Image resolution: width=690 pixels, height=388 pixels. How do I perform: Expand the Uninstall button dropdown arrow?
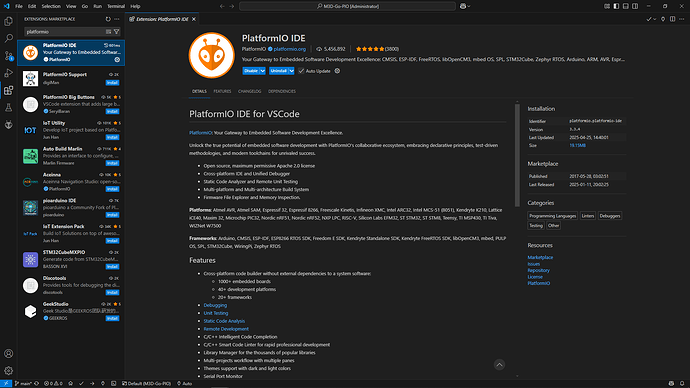point(291,71)
